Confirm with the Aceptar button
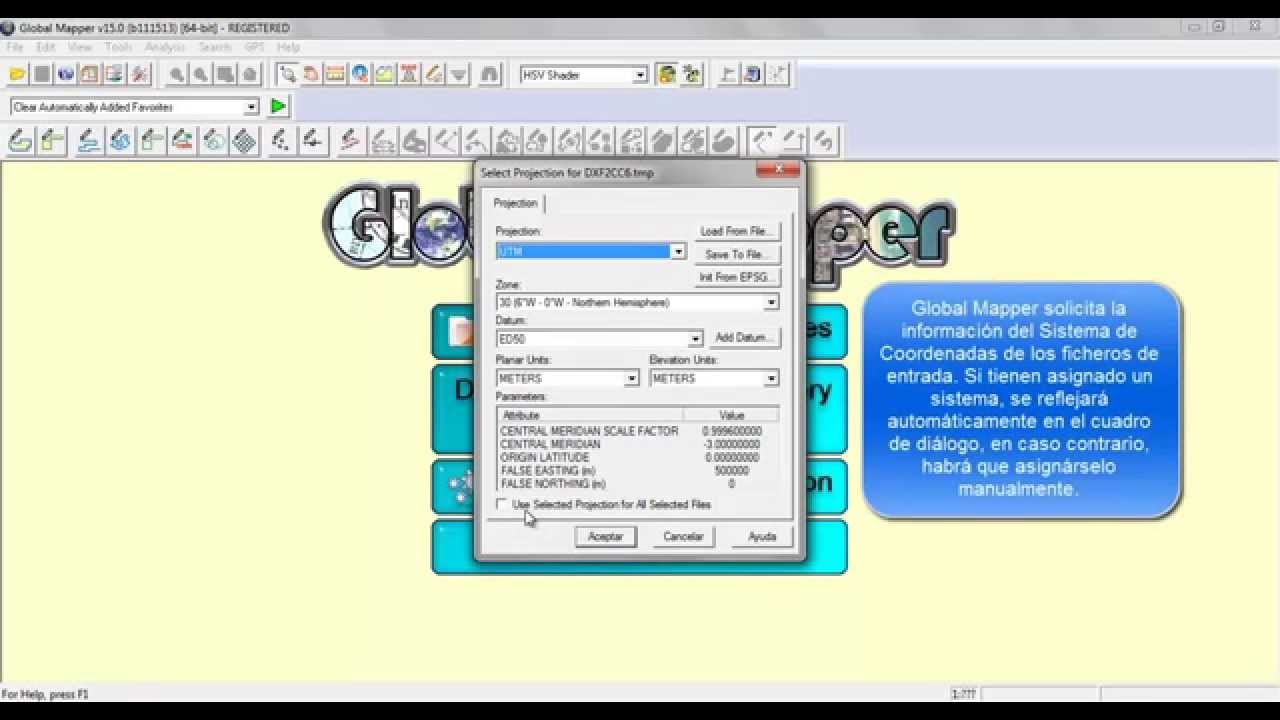 click(605, 537)
